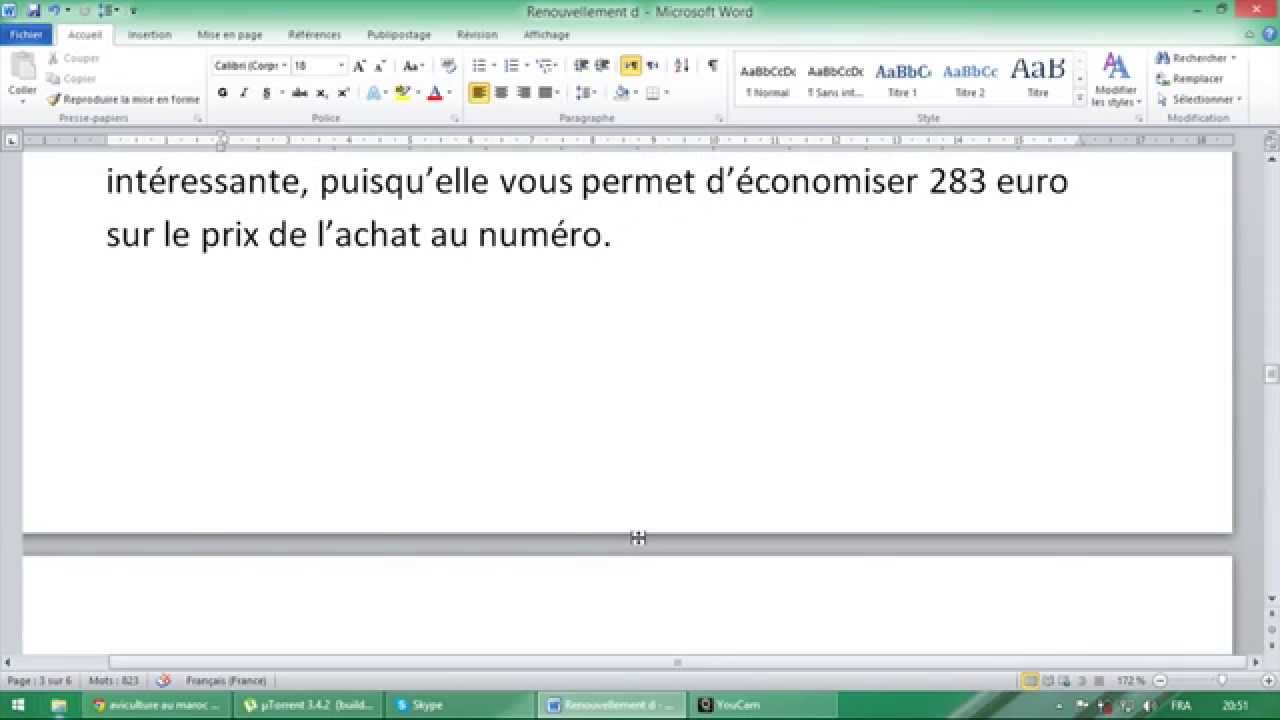Select the Sans interligne style
Screen dimensions: 1280x720
click(835, 80)
